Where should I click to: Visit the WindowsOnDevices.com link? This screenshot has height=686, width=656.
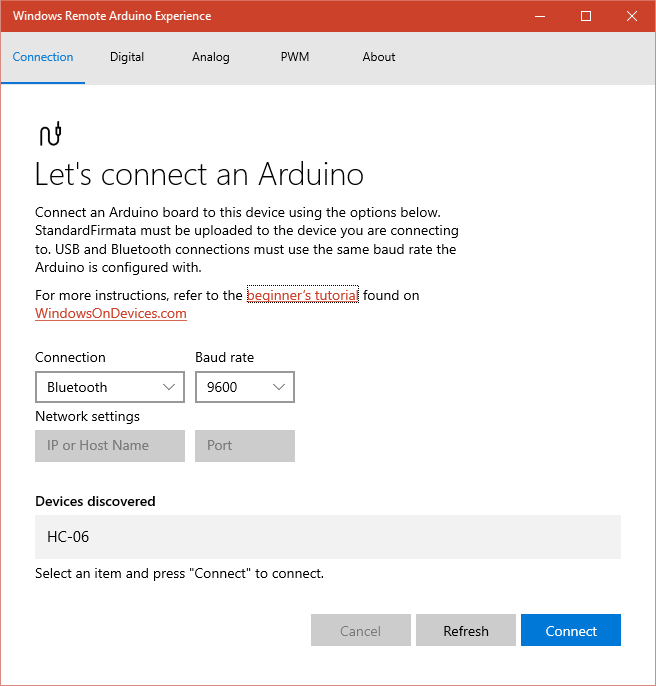(x=111, y=313)
